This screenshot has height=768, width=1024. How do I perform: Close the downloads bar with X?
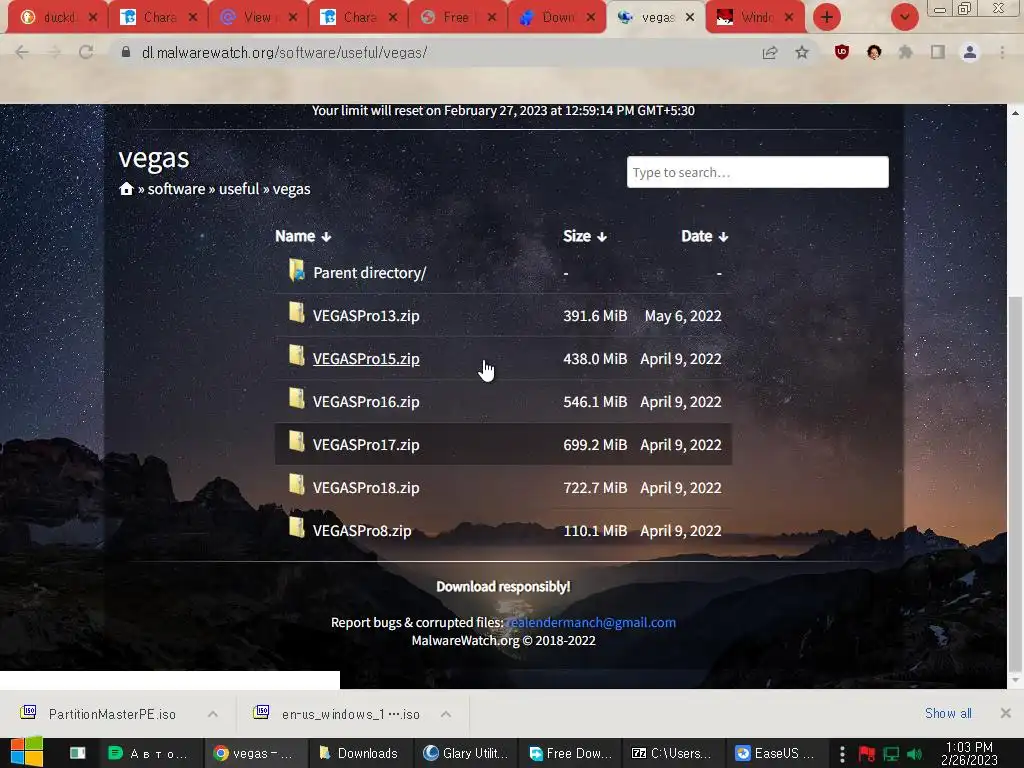click(1006, 713)
